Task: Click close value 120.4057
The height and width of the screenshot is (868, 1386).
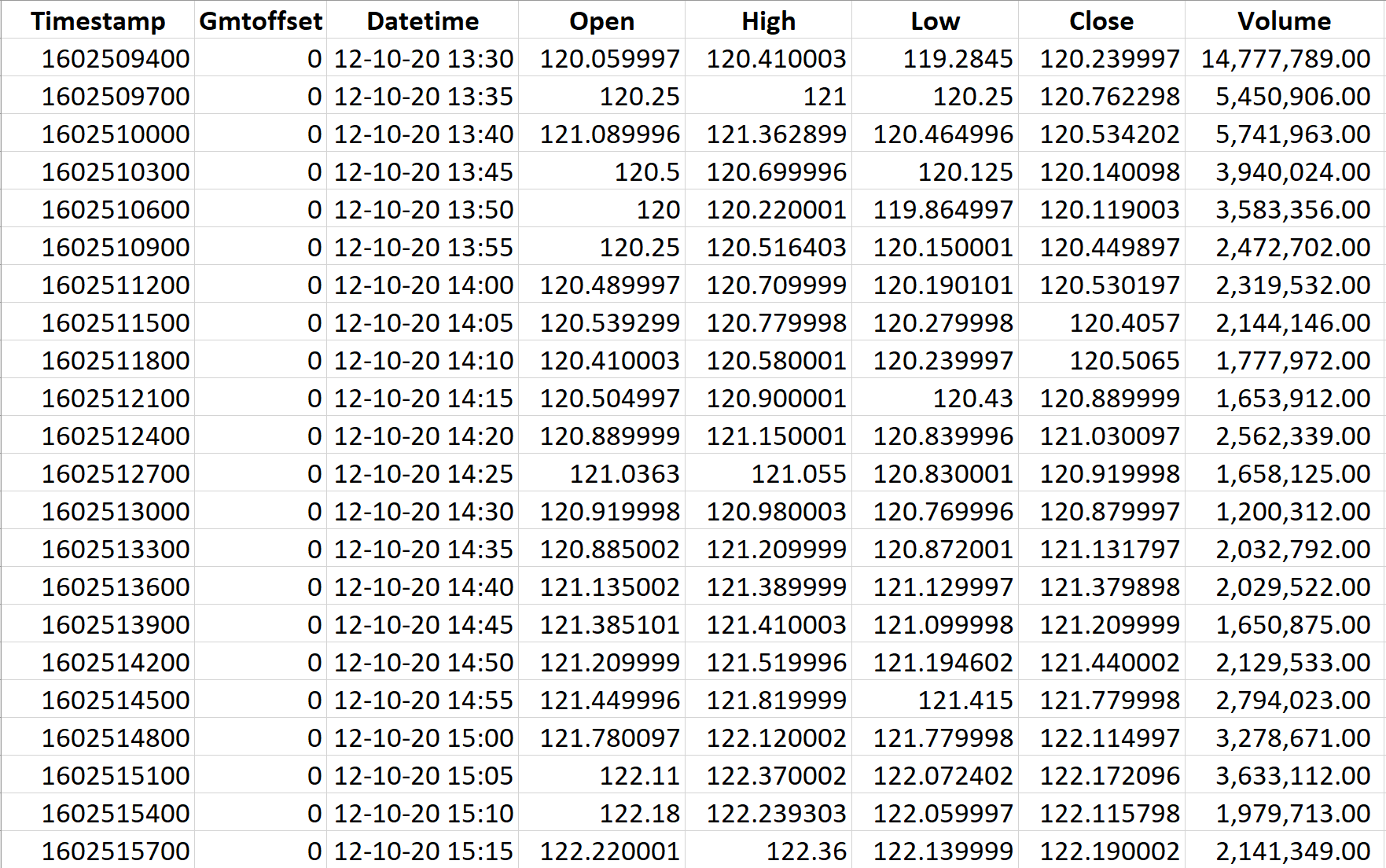Action: tap(1102, 322)
